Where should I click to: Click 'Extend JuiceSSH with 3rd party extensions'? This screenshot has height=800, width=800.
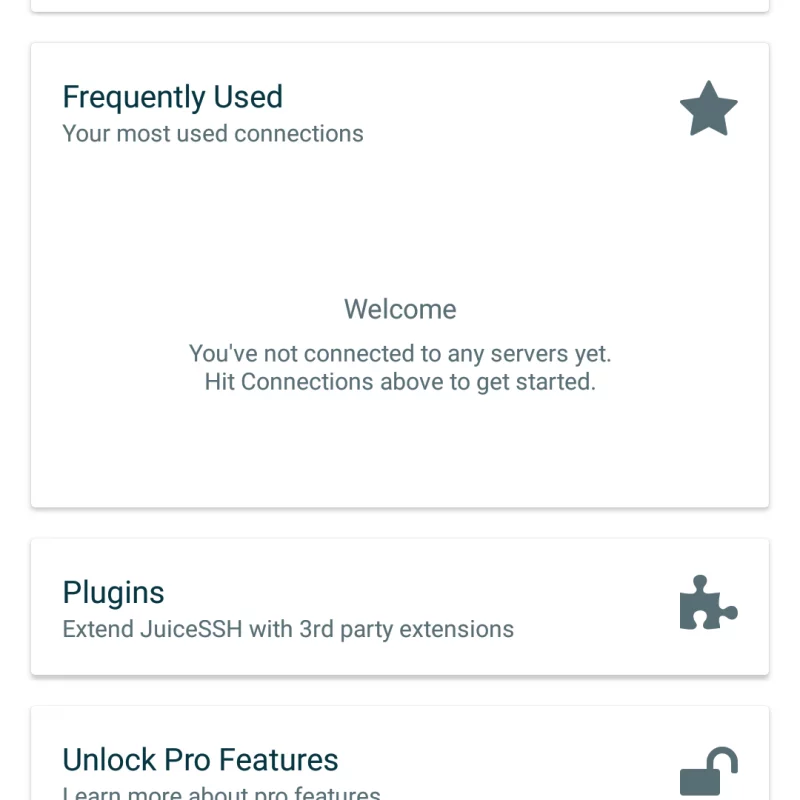pyautogui.click(x=288, y=630)
